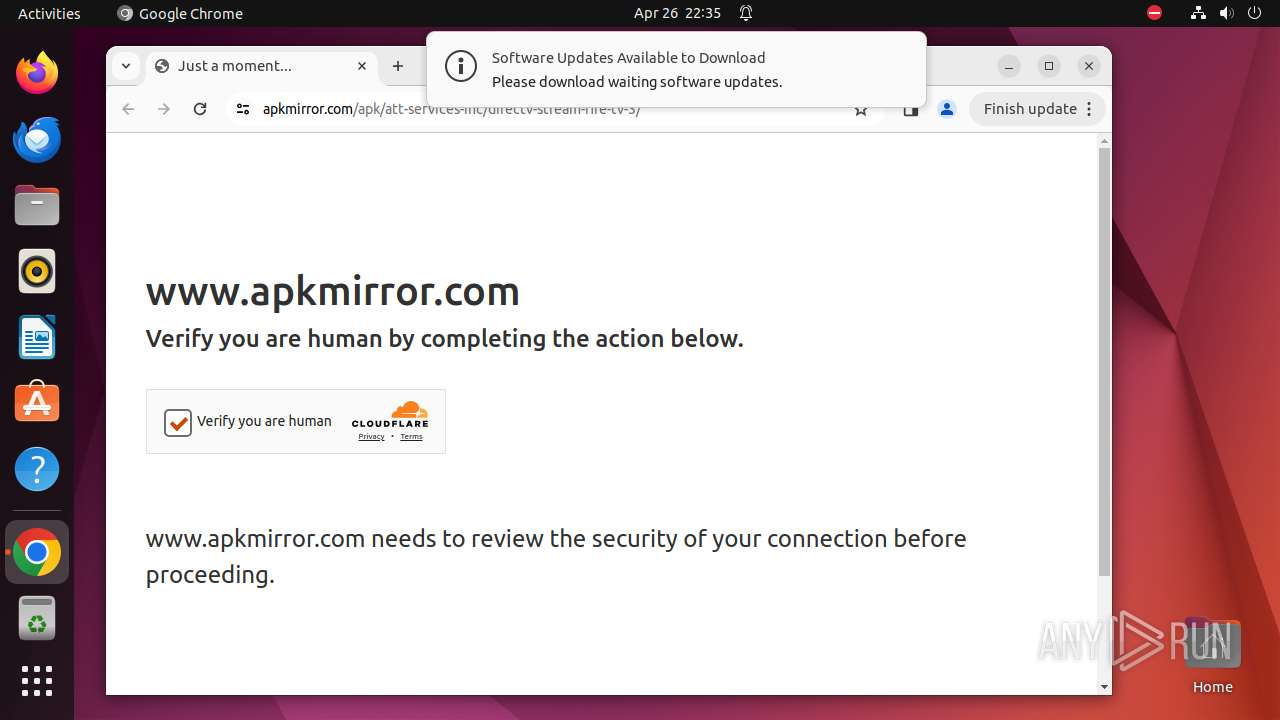Click the network status icon
Screen dimensions: 1280x720
coord(1198,13)
